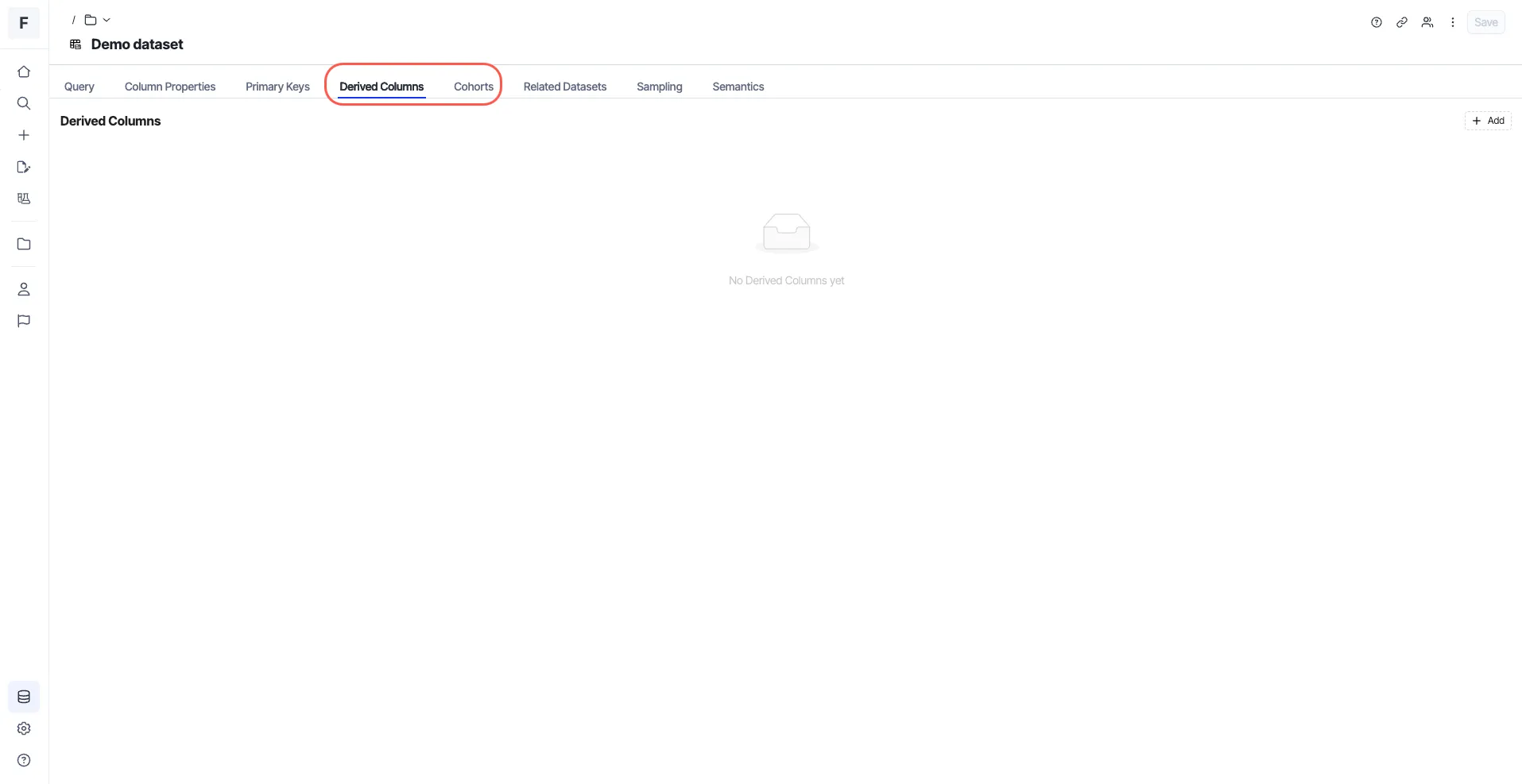1522x784 pixels.
Task: Switch to the Query tab
Action: click(x=79, y=87)
